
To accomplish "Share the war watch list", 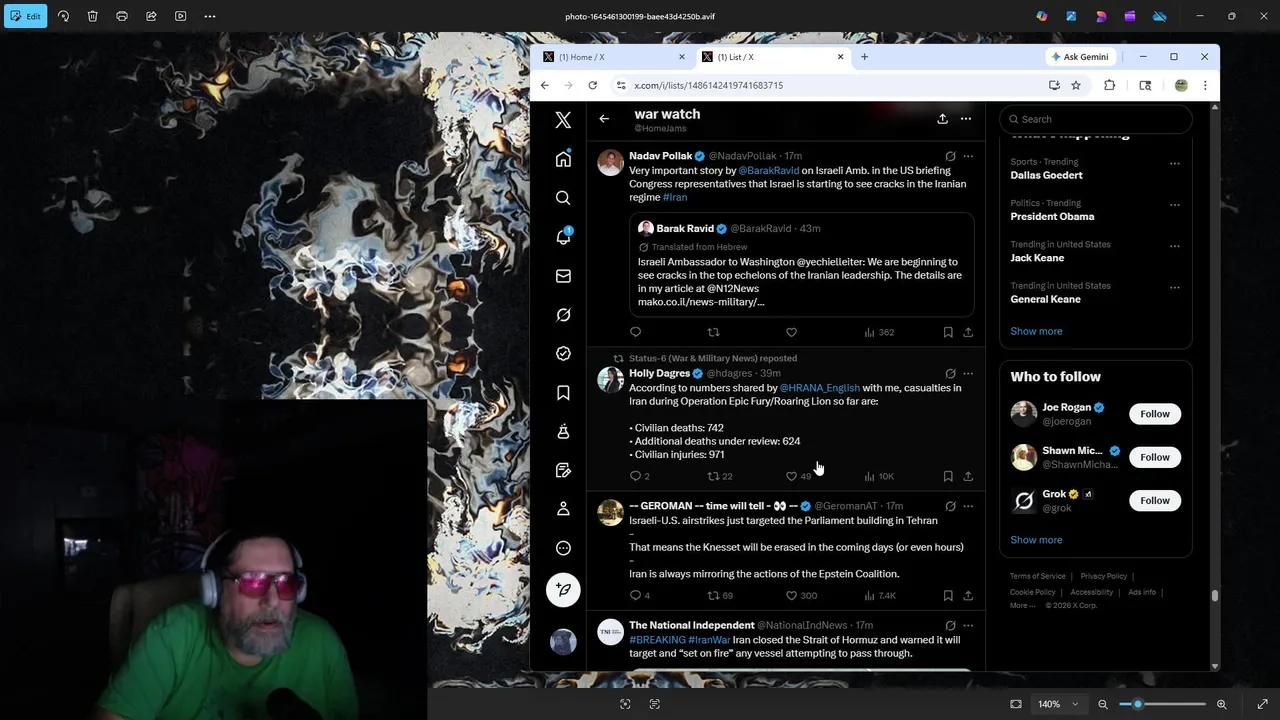I will click(x=942, y=119).
